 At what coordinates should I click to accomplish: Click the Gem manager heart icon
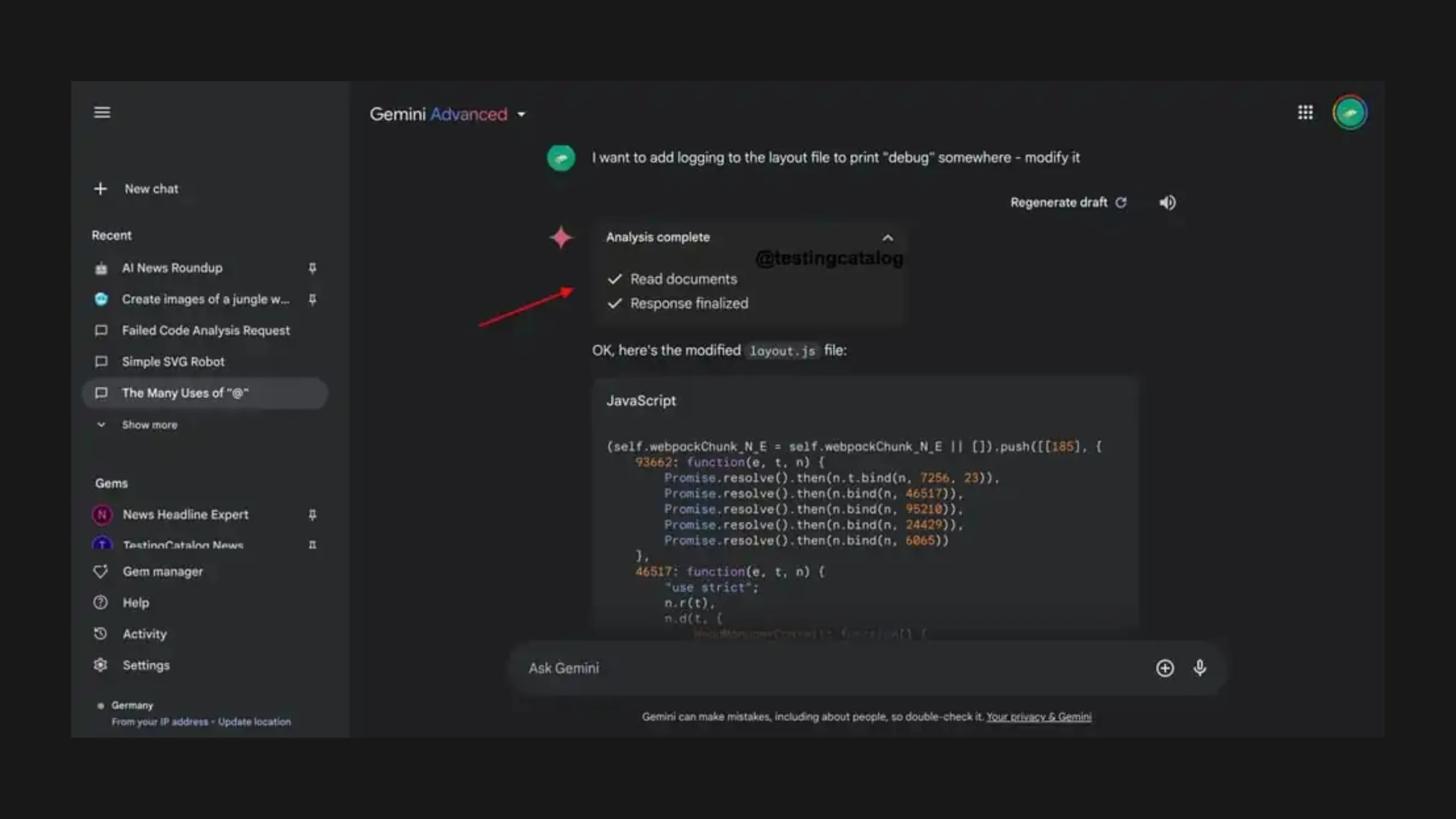click(101, 572)
